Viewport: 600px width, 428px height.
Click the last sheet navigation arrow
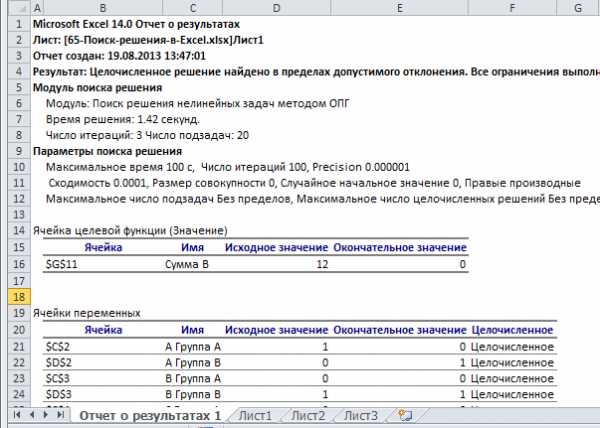[x=55, y=415]
